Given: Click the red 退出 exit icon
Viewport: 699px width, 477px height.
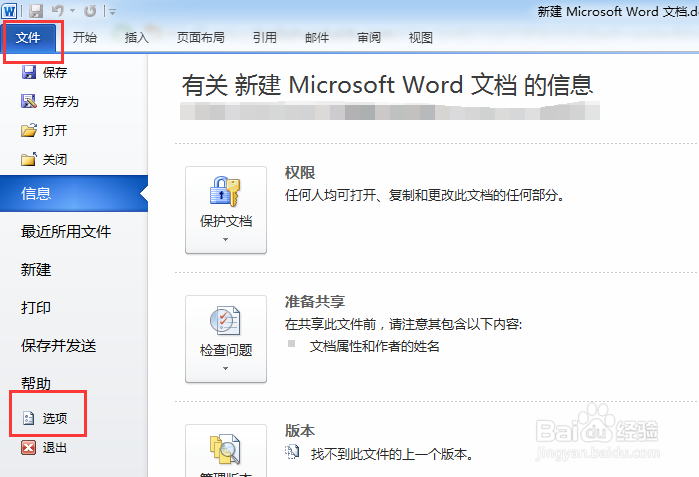Looking at the screenshot, I should point(29,447).
